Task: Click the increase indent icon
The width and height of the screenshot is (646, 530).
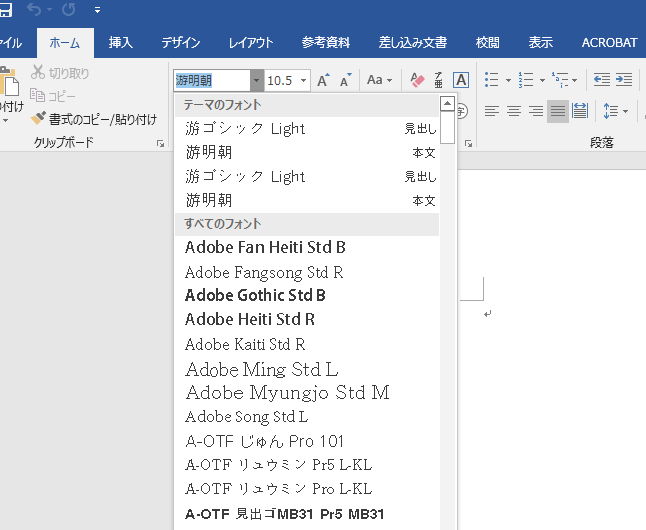Action: [x=624, y=80]
